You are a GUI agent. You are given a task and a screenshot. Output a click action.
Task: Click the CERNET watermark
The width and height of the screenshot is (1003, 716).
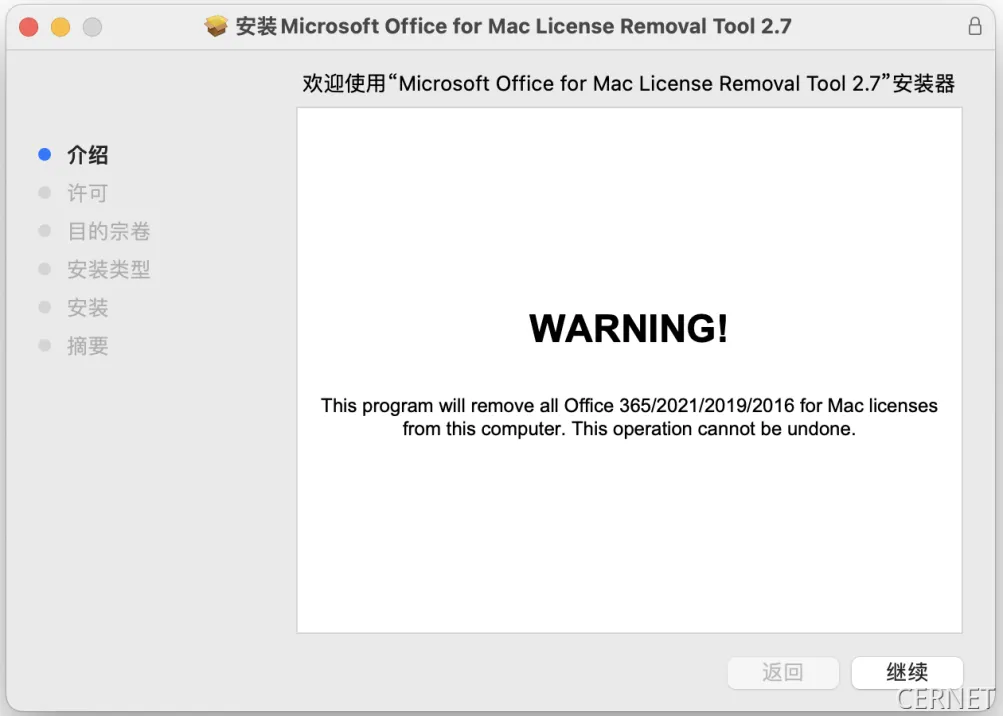945,698
